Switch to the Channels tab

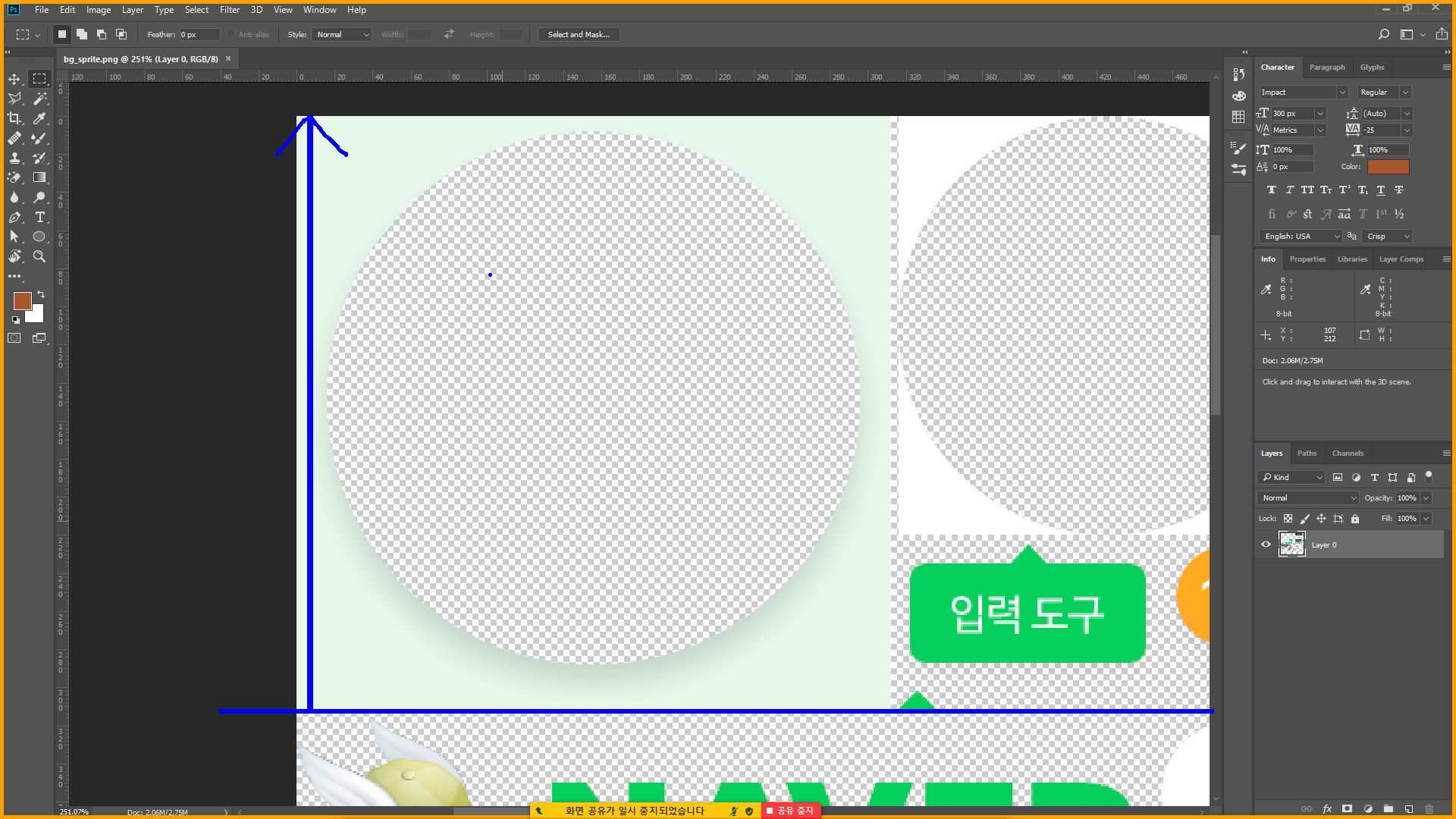click(x=1348, y=453)
